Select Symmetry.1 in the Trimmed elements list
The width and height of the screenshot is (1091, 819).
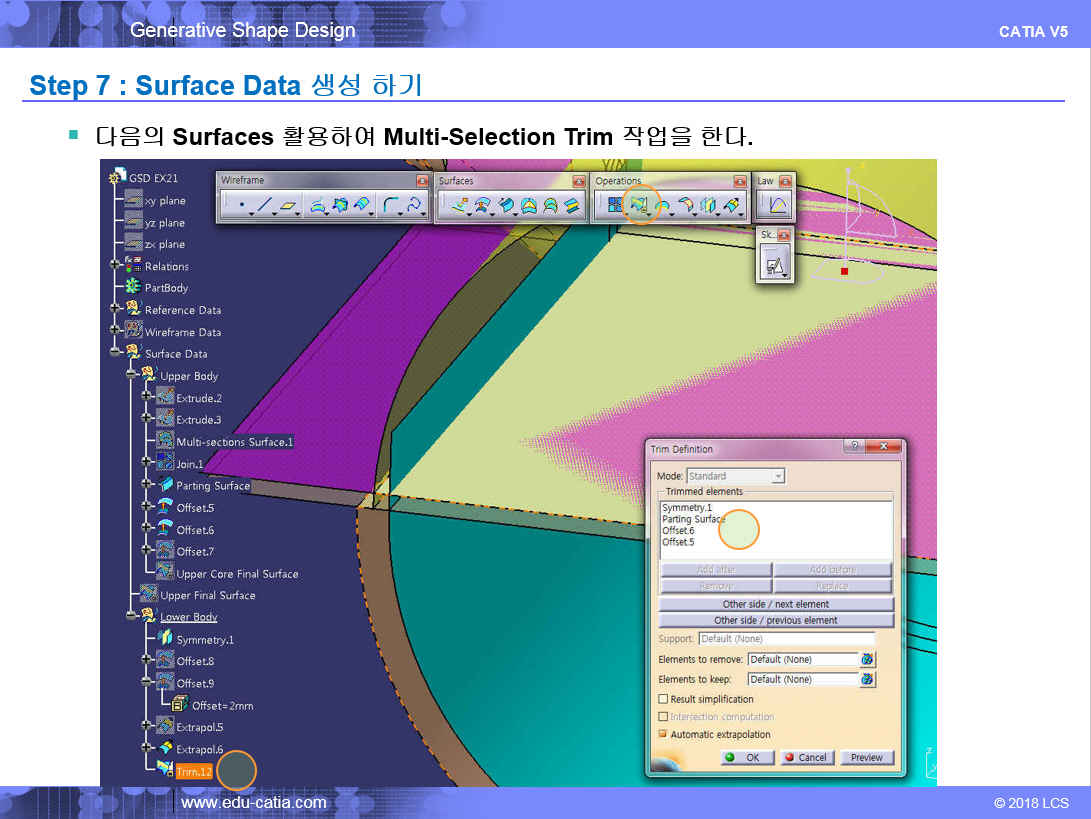(686, 508)
